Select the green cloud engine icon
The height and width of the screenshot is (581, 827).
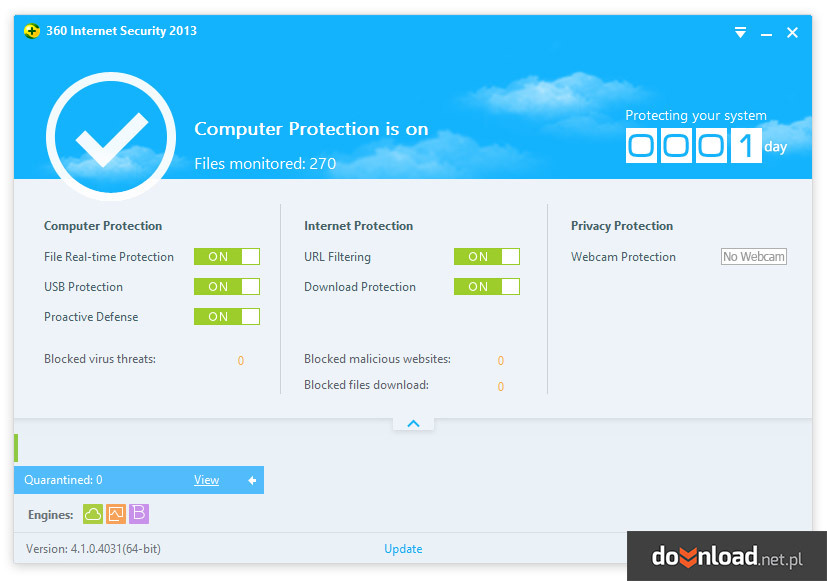pyautogui.click(x=93, y=514)
